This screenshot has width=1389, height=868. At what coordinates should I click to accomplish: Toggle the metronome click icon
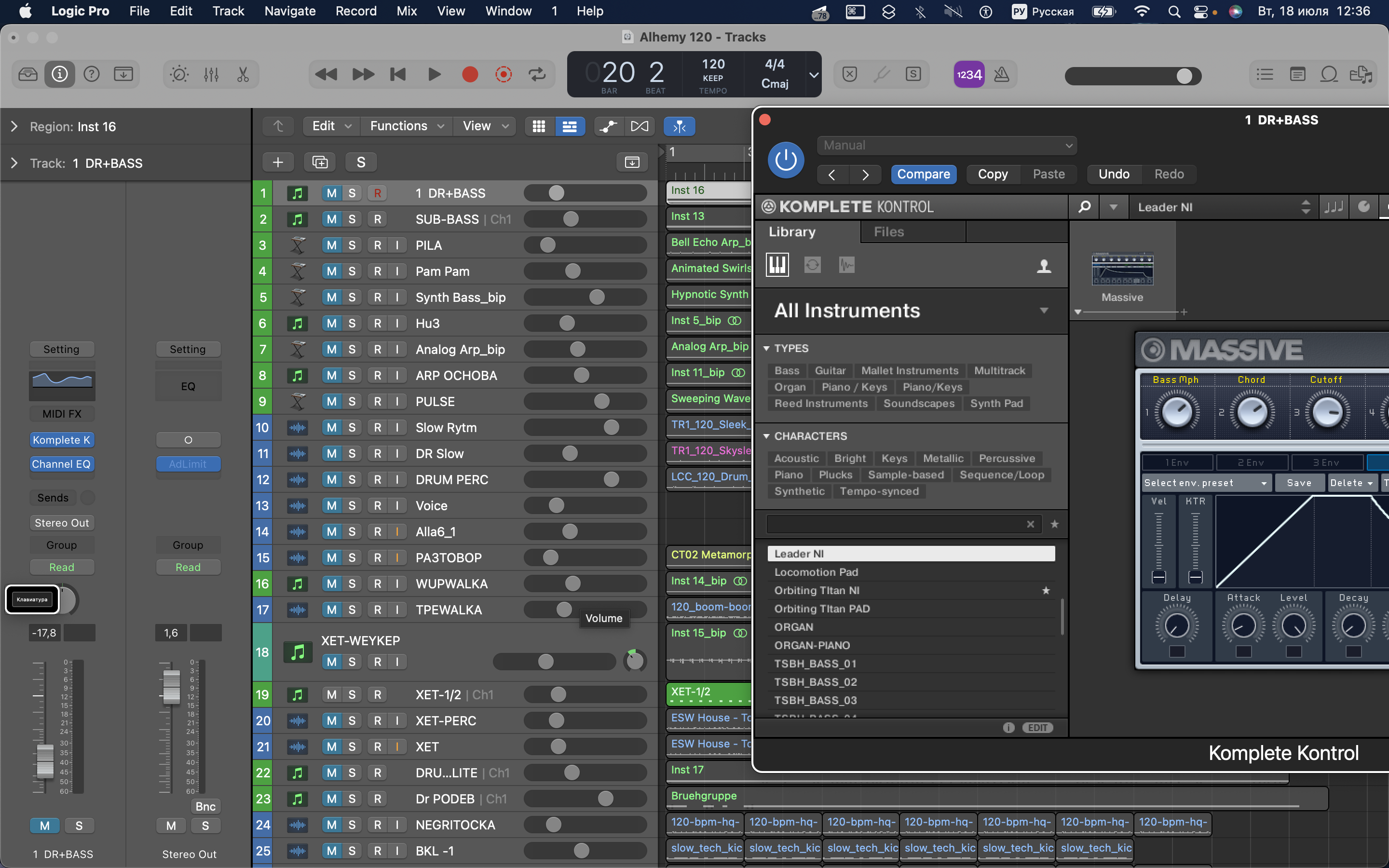pyautogui.click(x=1002, y=75)
